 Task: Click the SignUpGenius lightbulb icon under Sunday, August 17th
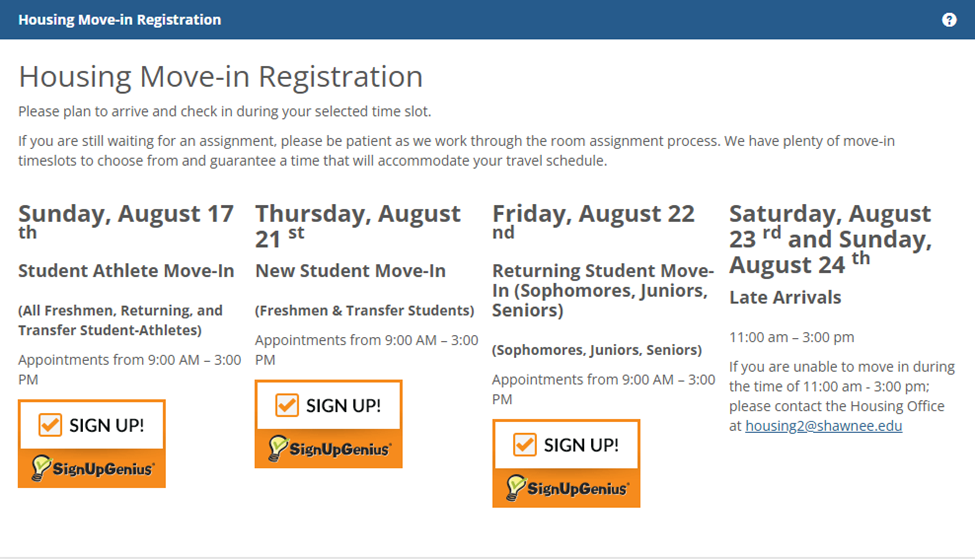[41, 467]
